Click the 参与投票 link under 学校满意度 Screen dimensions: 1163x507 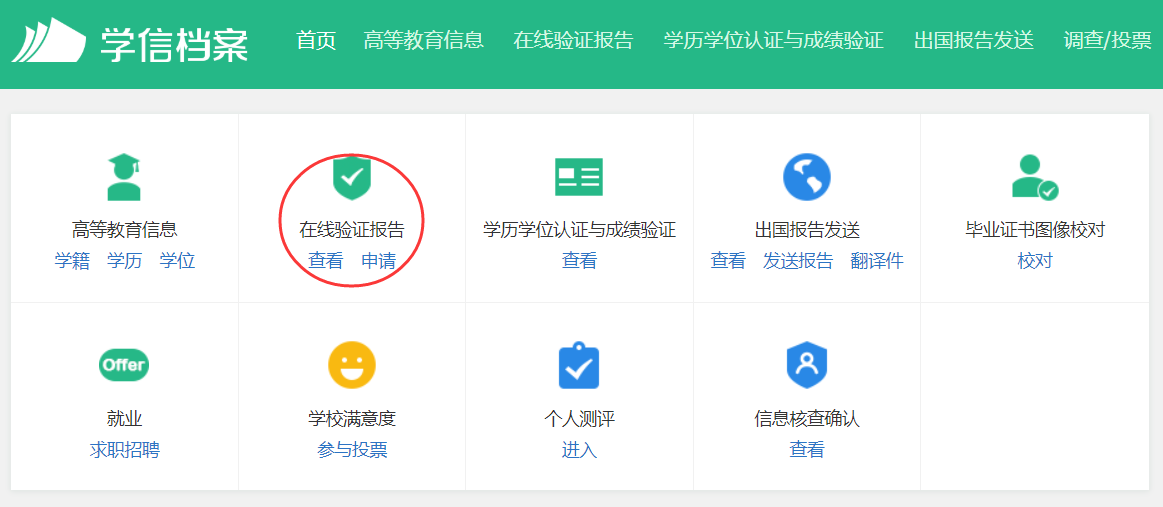pyautogui.click(x=352, y=450)
